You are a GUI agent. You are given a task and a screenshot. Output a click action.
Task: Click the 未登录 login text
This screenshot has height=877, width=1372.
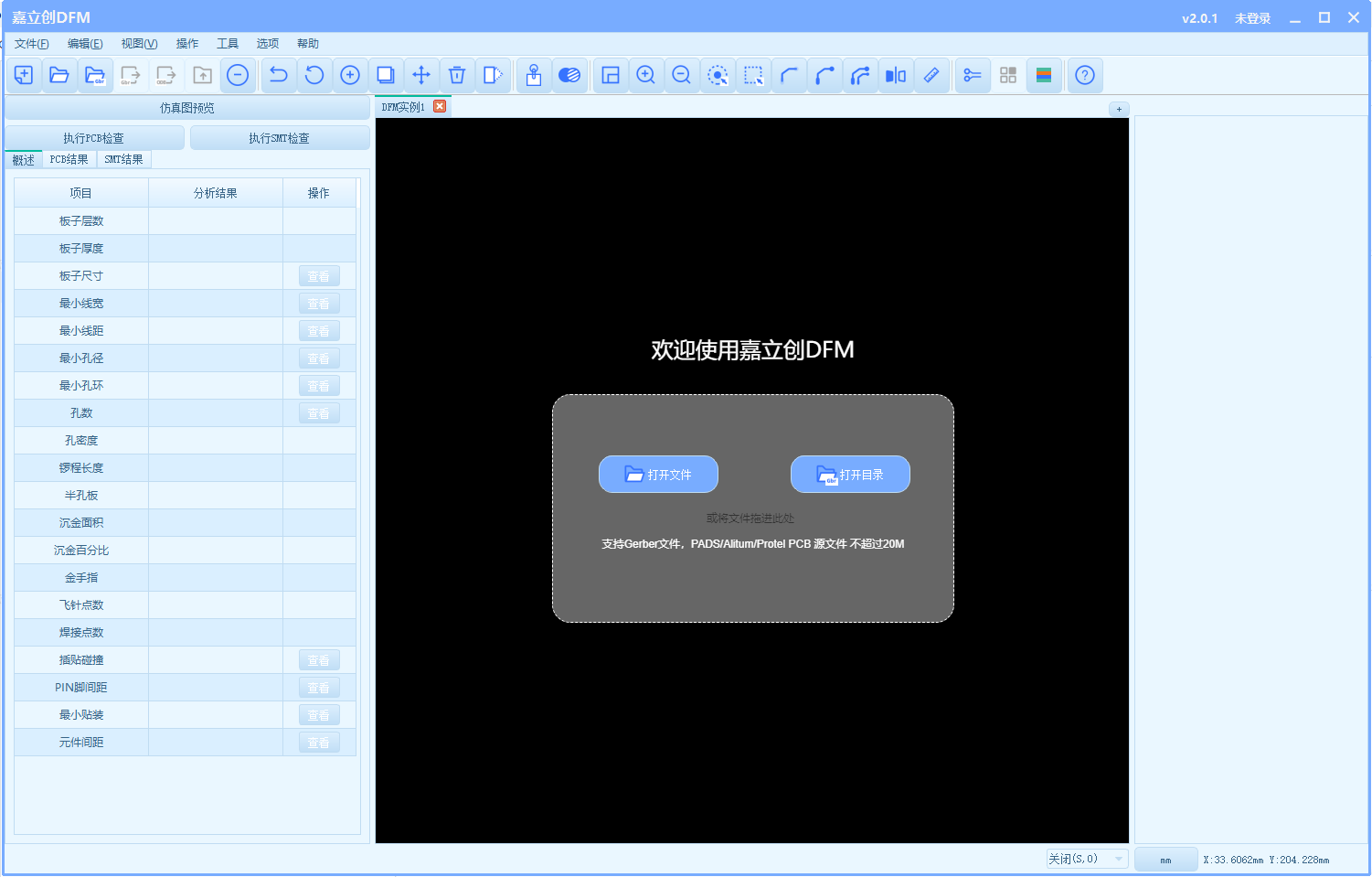(x=1252, y=18)
